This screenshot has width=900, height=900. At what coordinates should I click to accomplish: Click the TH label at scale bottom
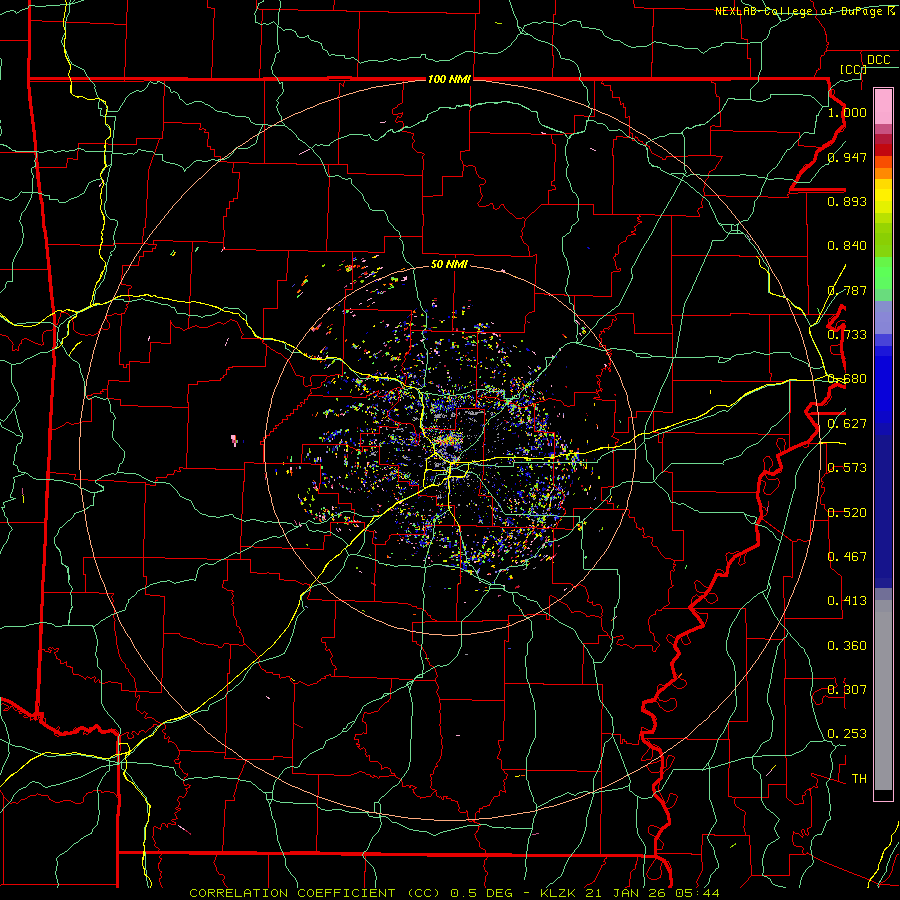pyautogui.click(x=859, y=779)
